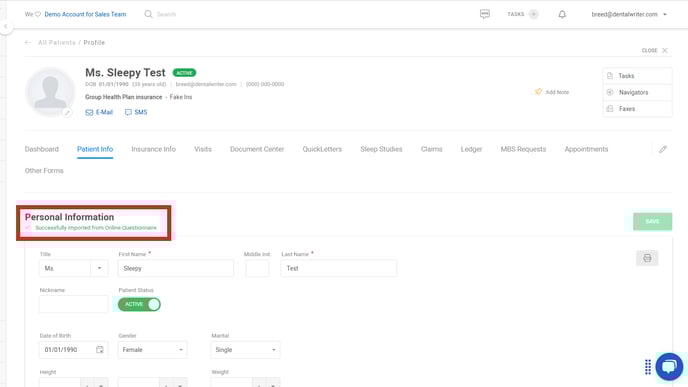688x387 pixels.
Task: Click the All Patients breadcrumb link
Action: (57, 43)
